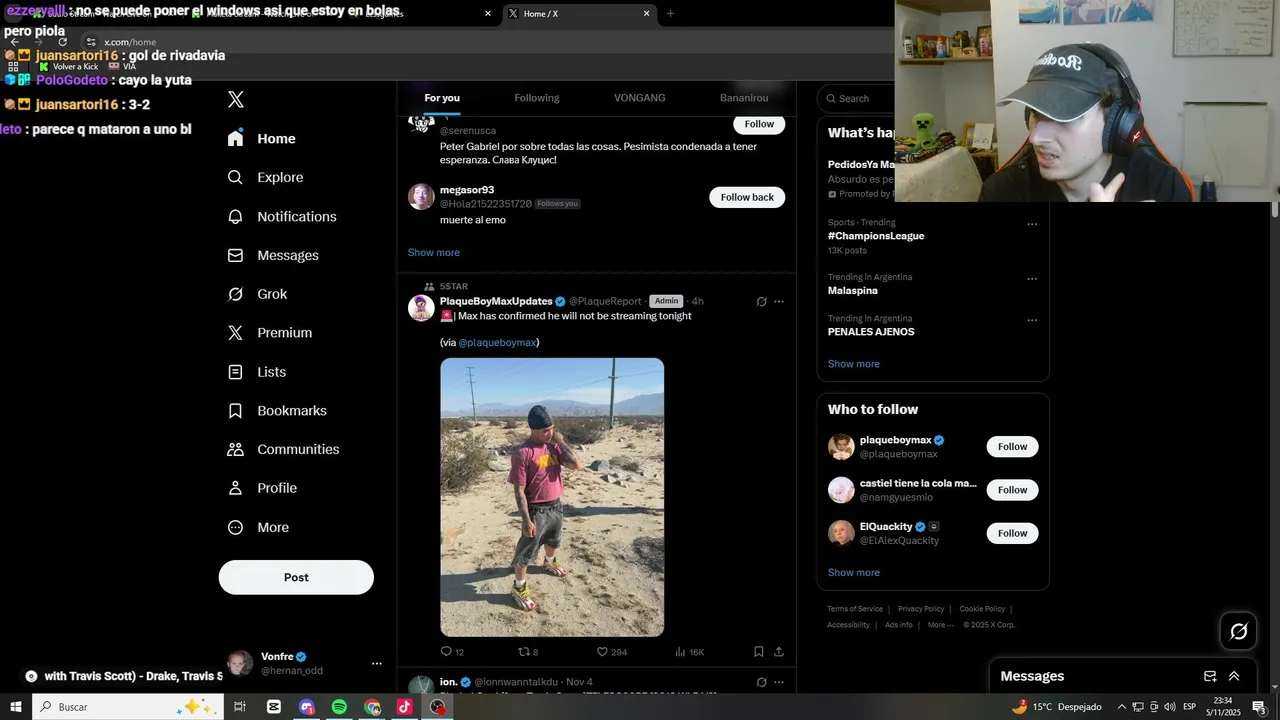Open options for #ChampionsLeague trend
The height and width of the screenshot is (720, 1280).
[x=1032, y=224]
